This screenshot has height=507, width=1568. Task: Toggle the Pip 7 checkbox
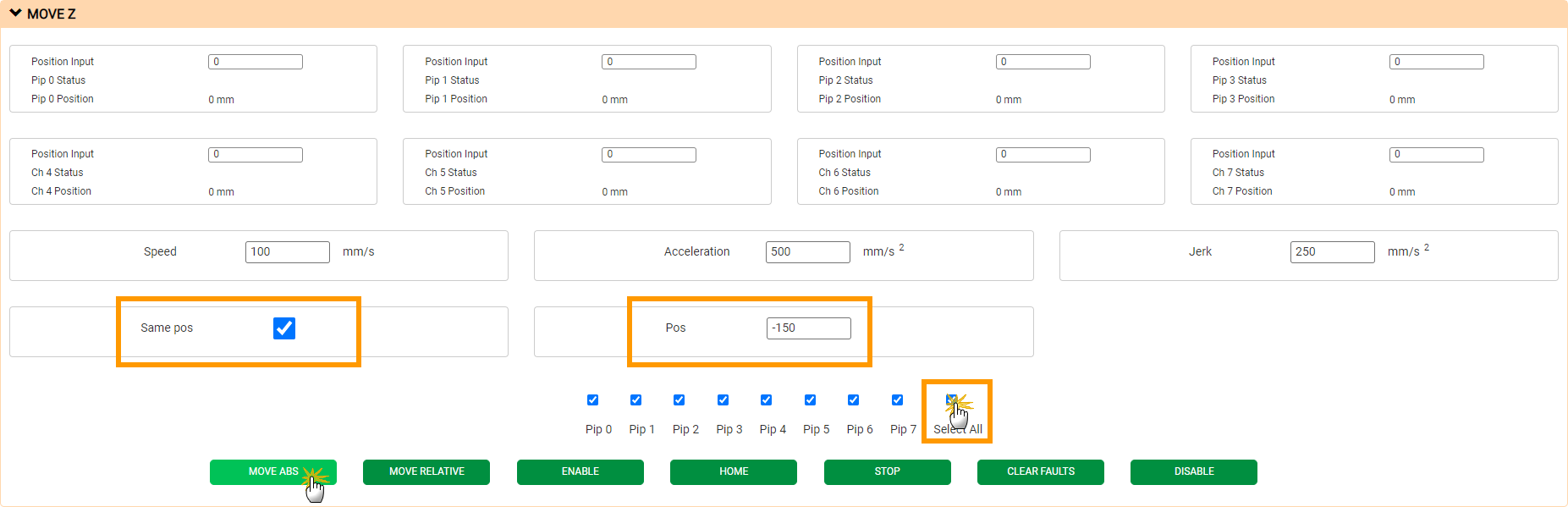(x=897, y=400)
